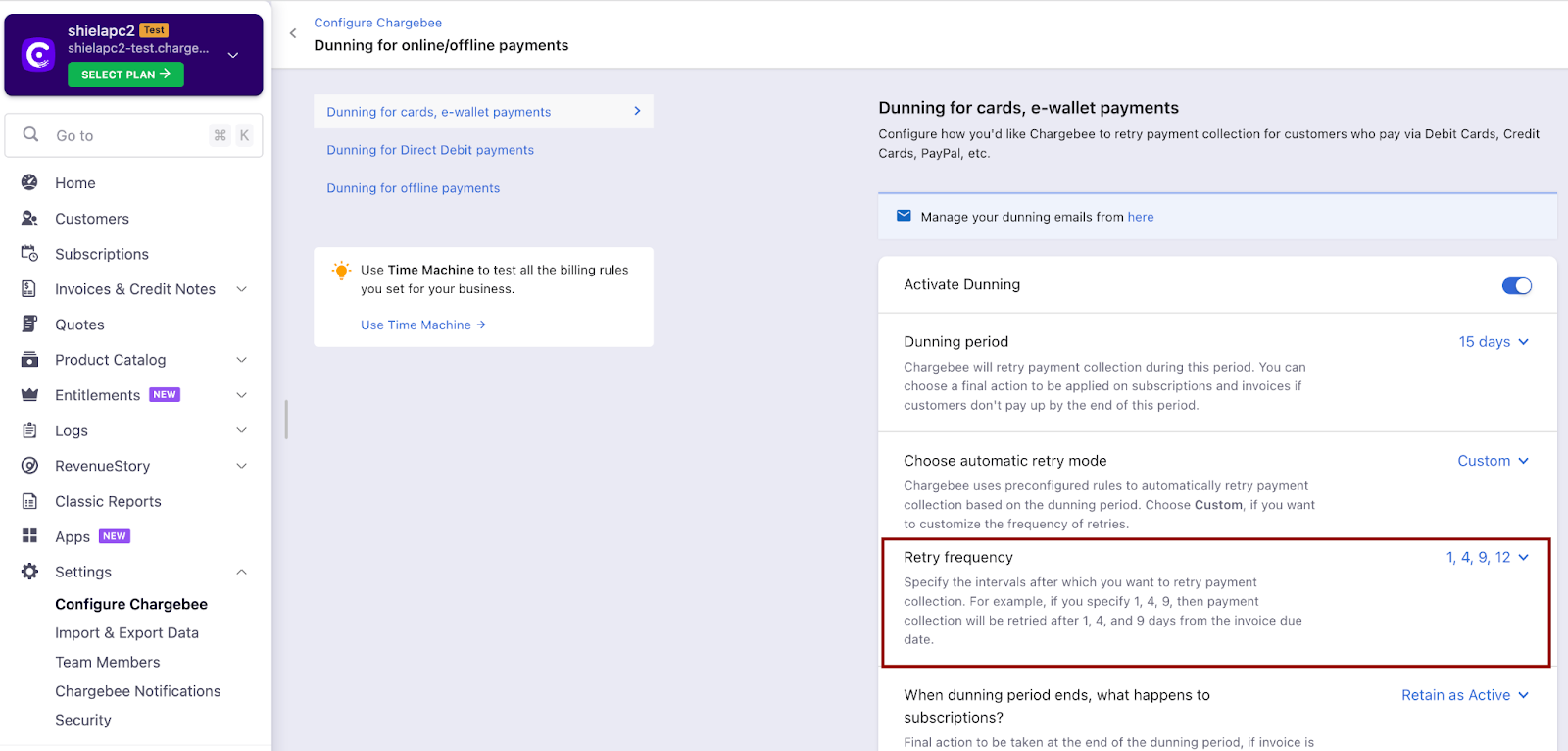Open the Dunning period 15 days dropdown
This screenshot has width=1568, height=751.
[x=1493, y=342]
